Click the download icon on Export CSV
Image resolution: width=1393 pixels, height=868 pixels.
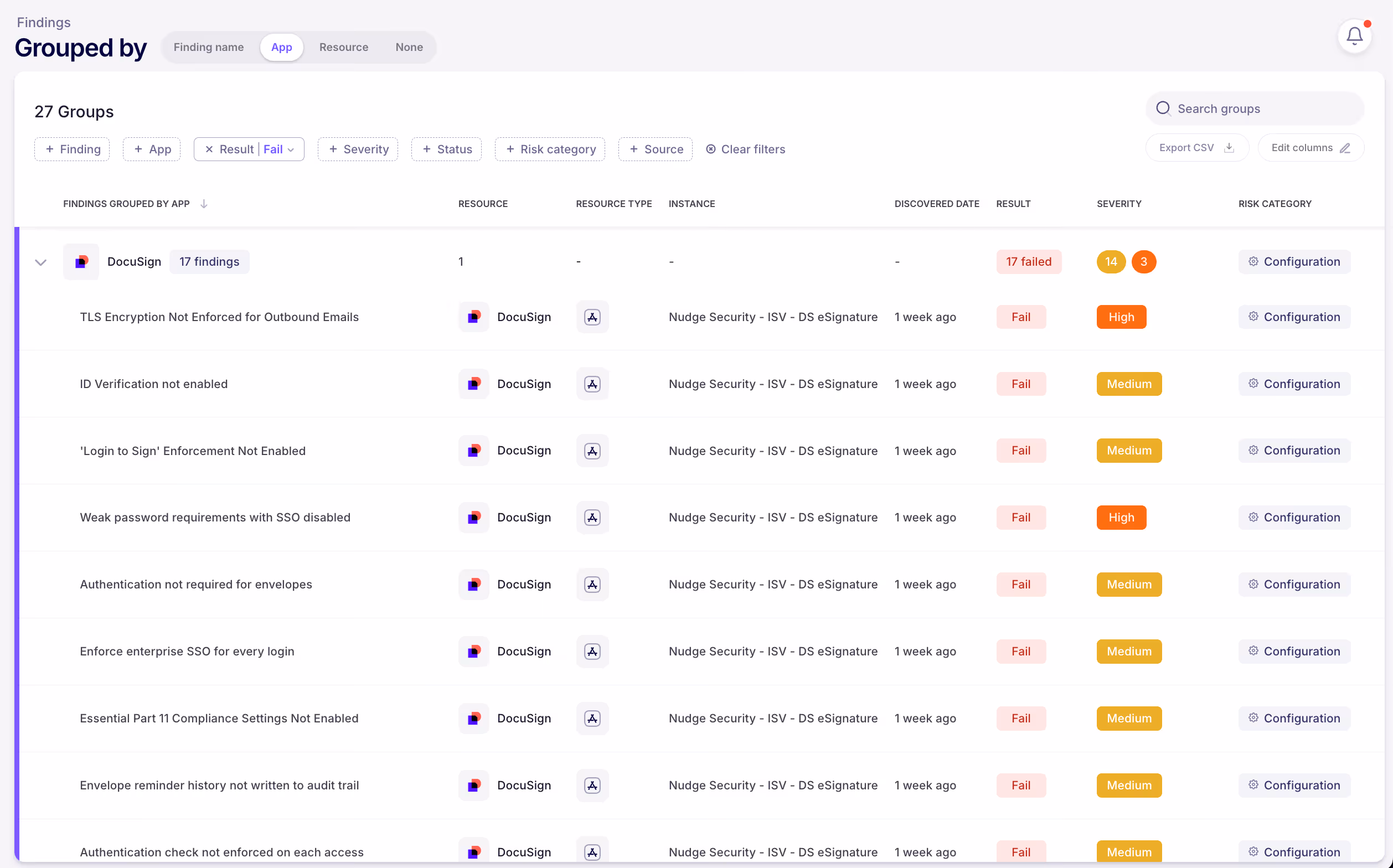1229,148
